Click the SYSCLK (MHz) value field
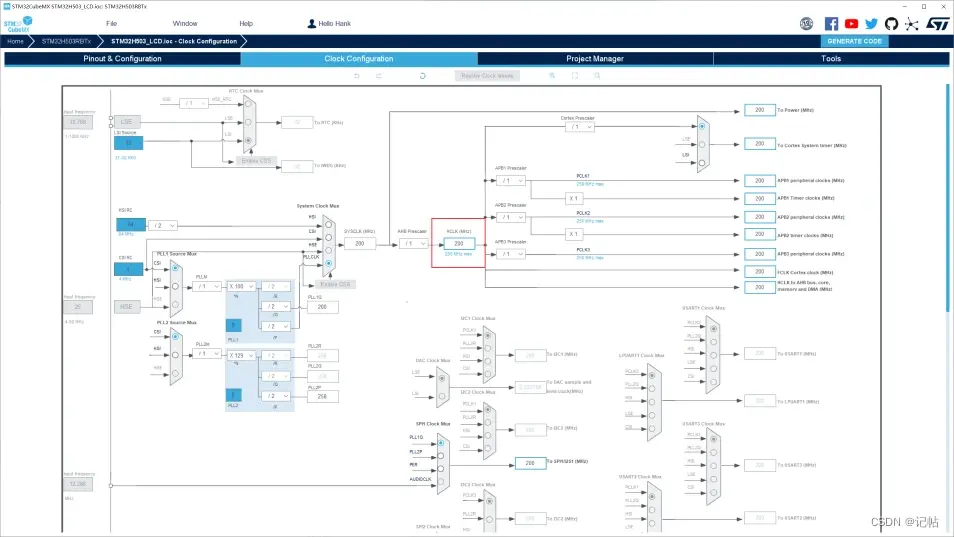 tap(360, 243)
